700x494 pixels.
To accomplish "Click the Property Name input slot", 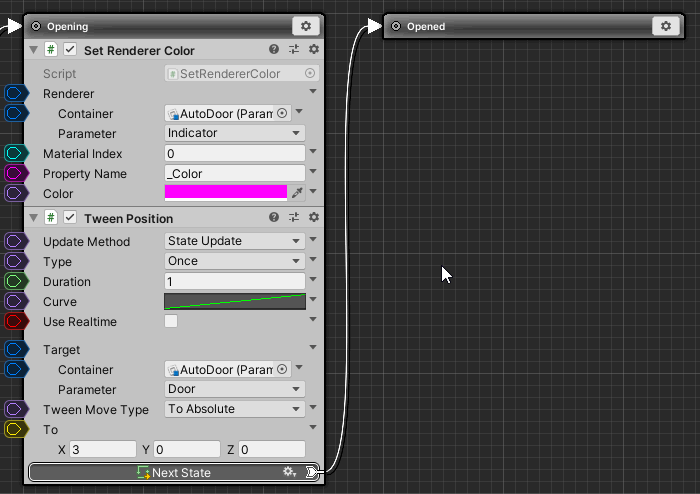I will [x=16, y=173].
